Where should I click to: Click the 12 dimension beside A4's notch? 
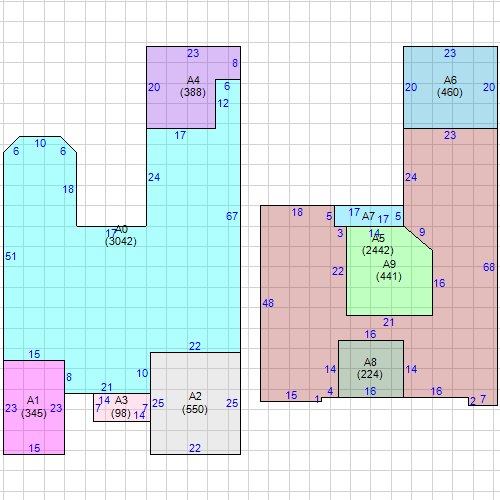223,103
